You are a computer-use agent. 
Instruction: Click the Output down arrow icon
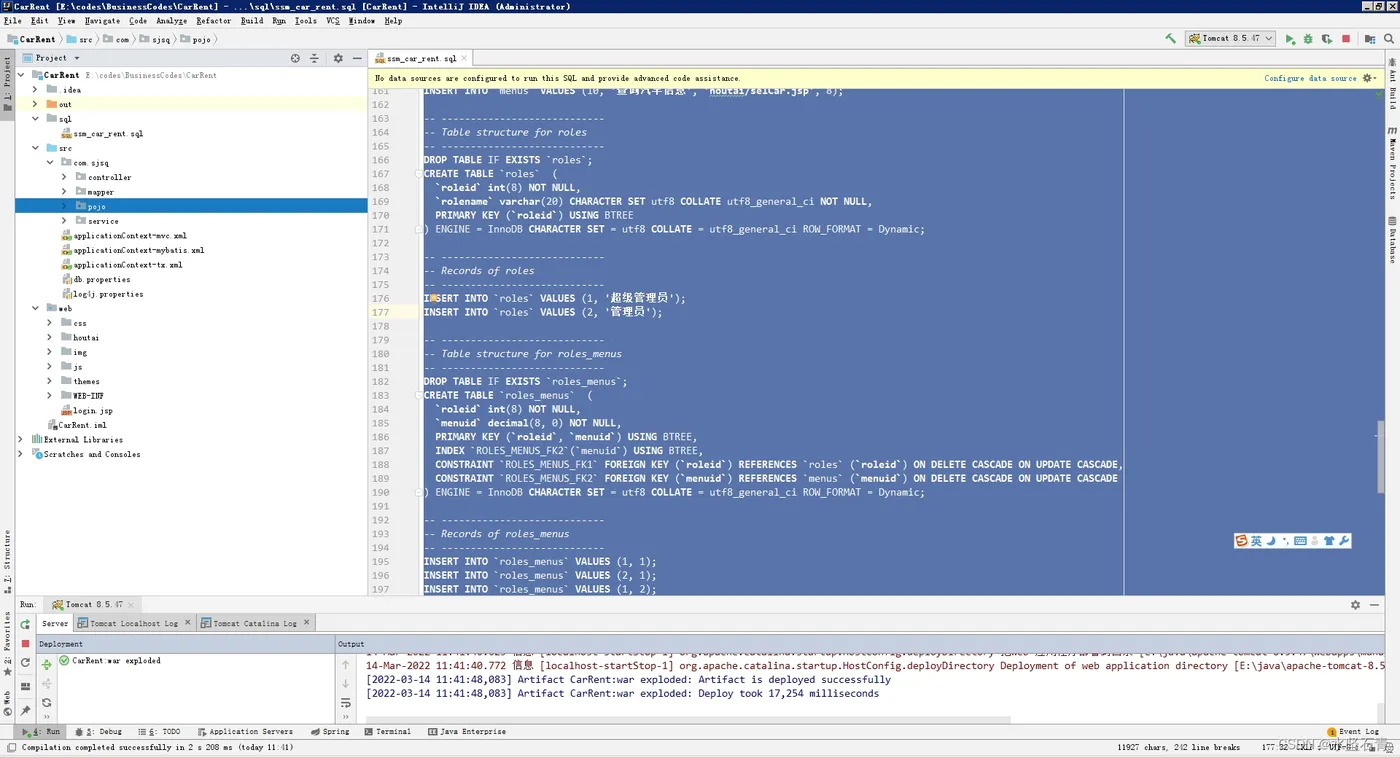tap(346, 684)
